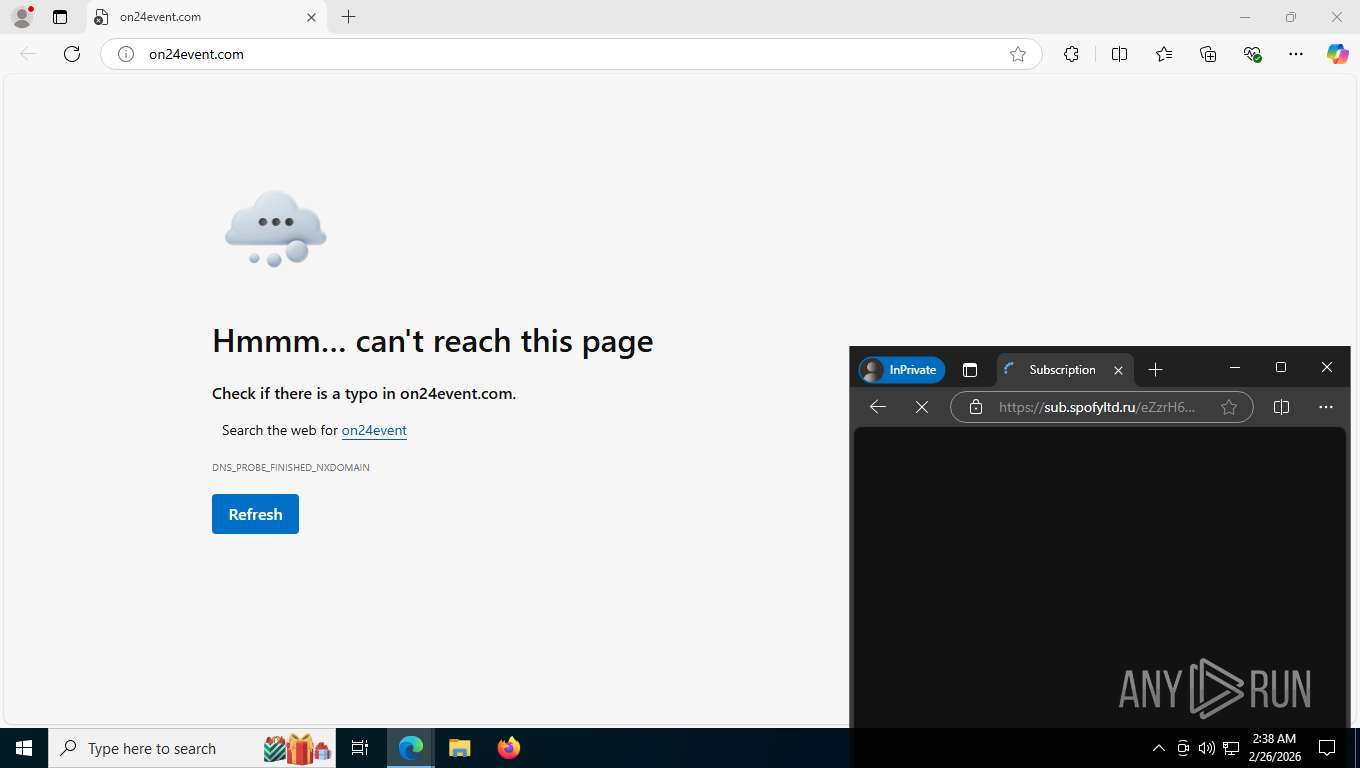View lock icon for sub.spofyltd.ru
Screen dimensions: 1360x768
click(976, 407)
